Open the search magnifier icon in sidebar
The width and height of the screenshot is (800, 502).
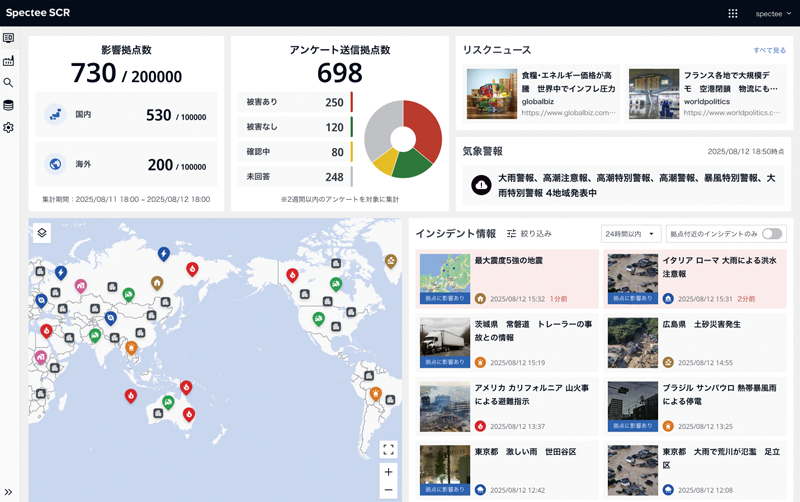pyautogui.click(x=9, y=83)
